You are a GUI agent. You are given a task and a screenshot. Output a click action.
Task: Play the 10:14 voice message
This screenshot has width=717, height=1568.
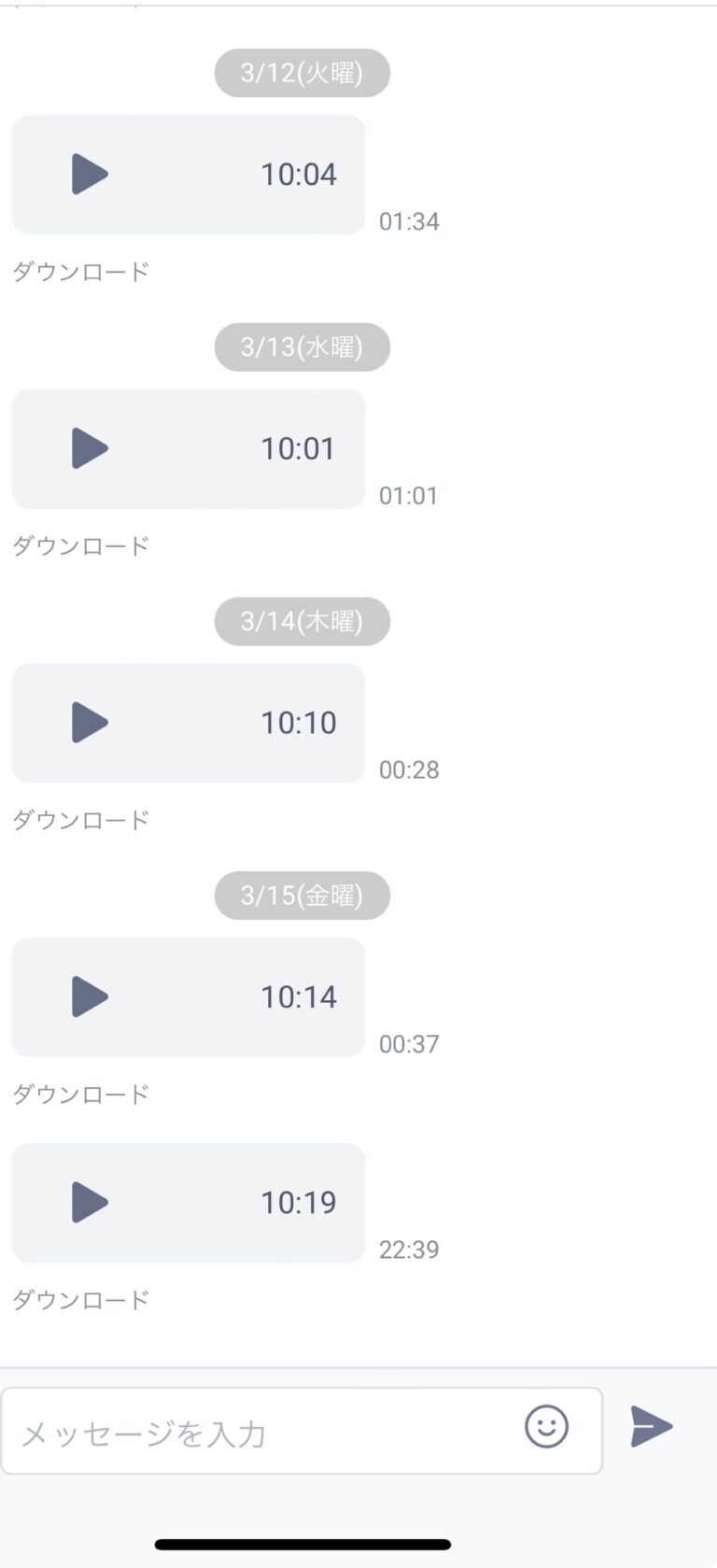coord(91,996)
